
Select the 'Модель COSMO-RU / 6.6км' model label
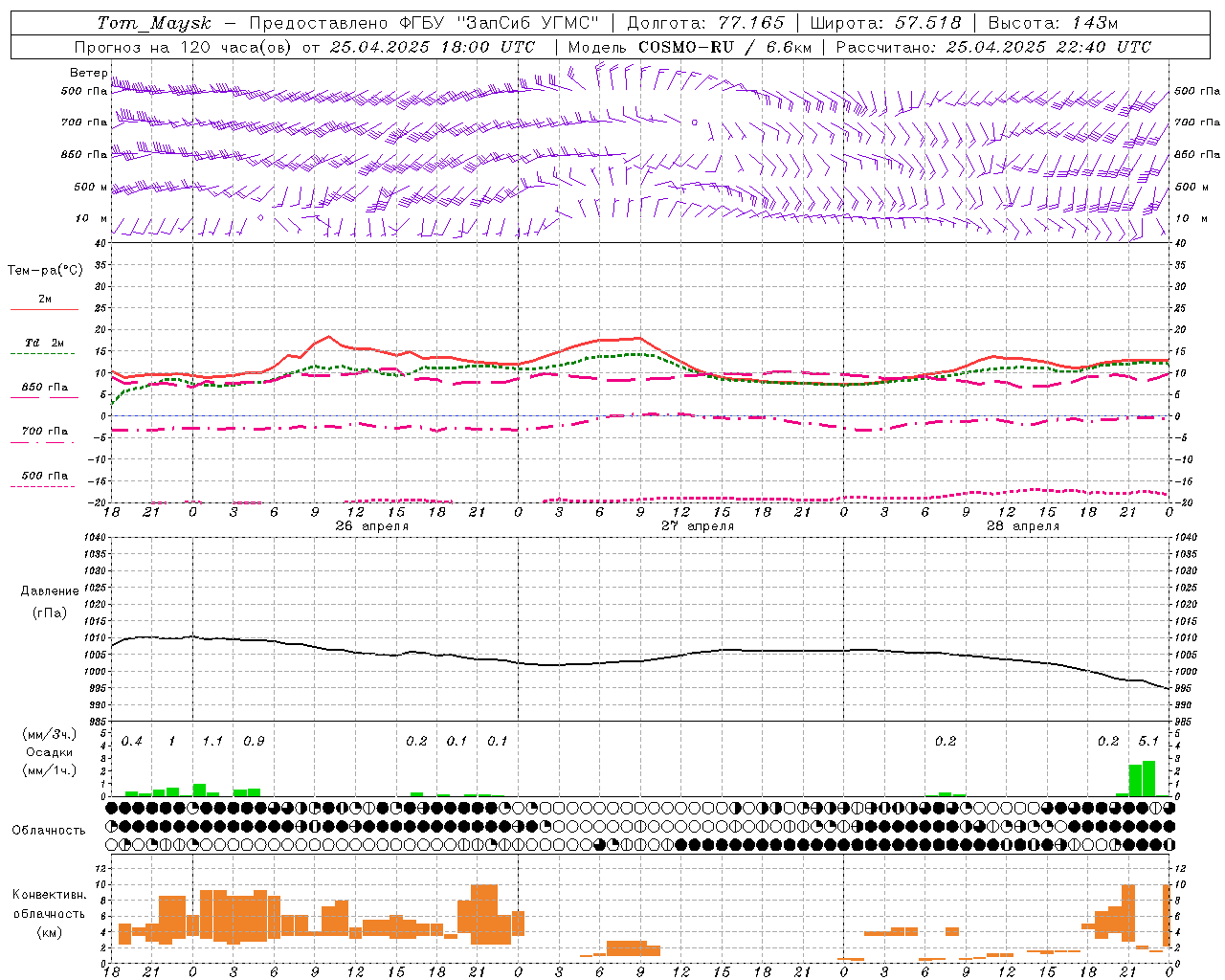(x=689, y=47)
